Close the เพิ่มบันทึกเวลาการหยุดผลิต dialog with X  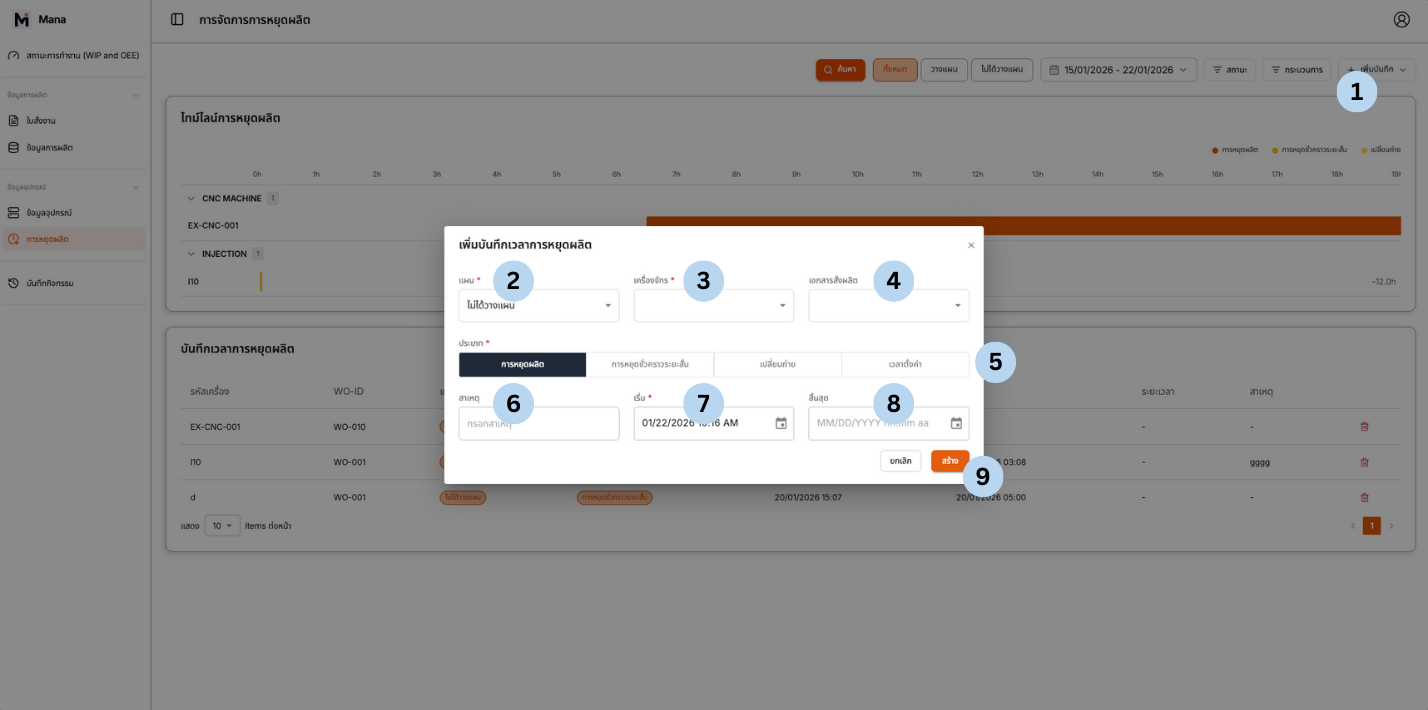coord(970,245)
